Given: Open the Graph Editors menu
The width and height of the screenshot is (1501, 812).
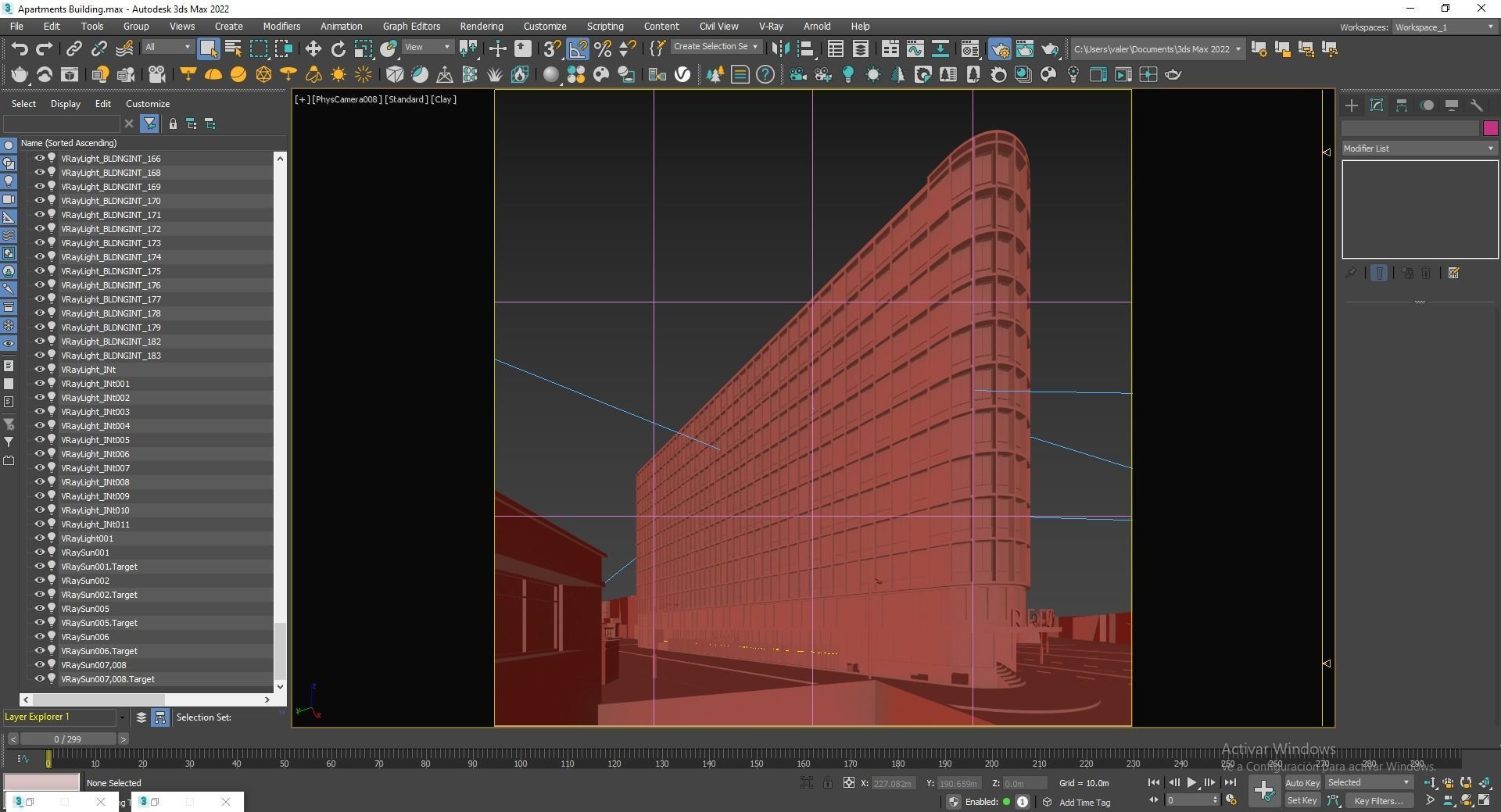Looking at the screenshot, I should click(411, 26).
